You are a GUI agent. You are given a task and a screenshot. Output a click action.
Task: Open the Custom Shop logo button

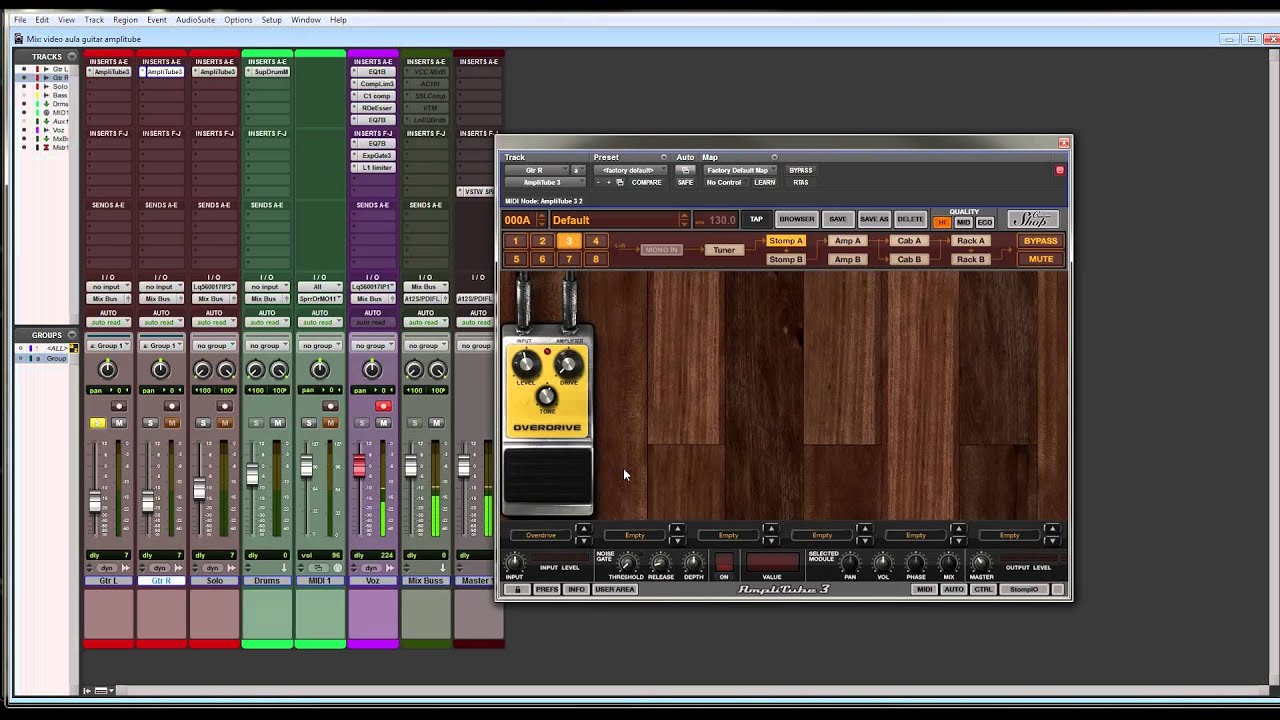click(1032, 220)
